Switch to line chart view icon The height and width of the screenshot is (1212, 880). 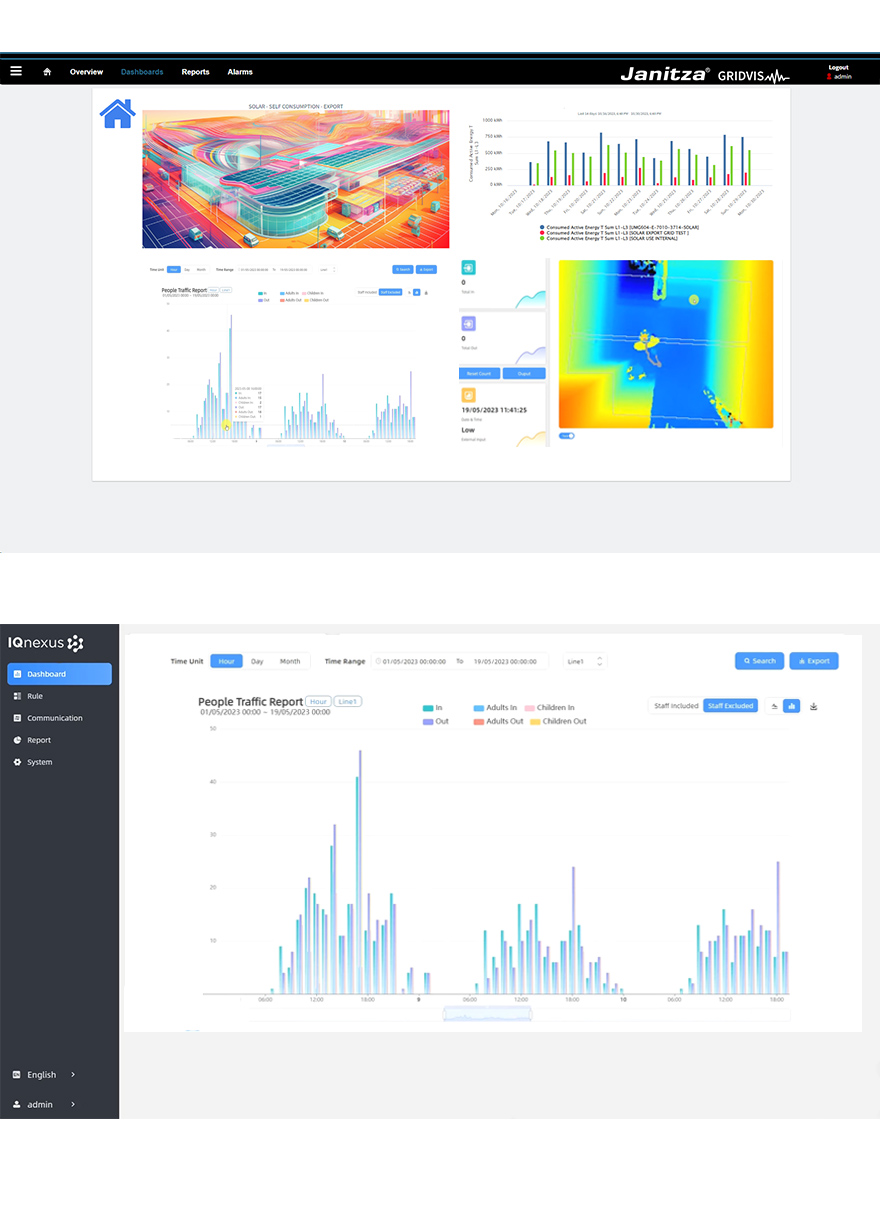(774, 706)
